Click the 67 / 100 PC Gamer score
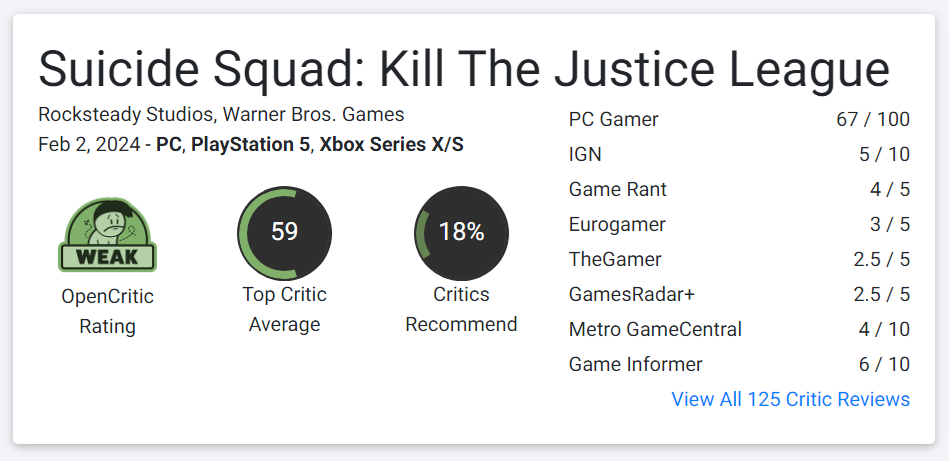949x461 pixels. [x=873, y=119]
